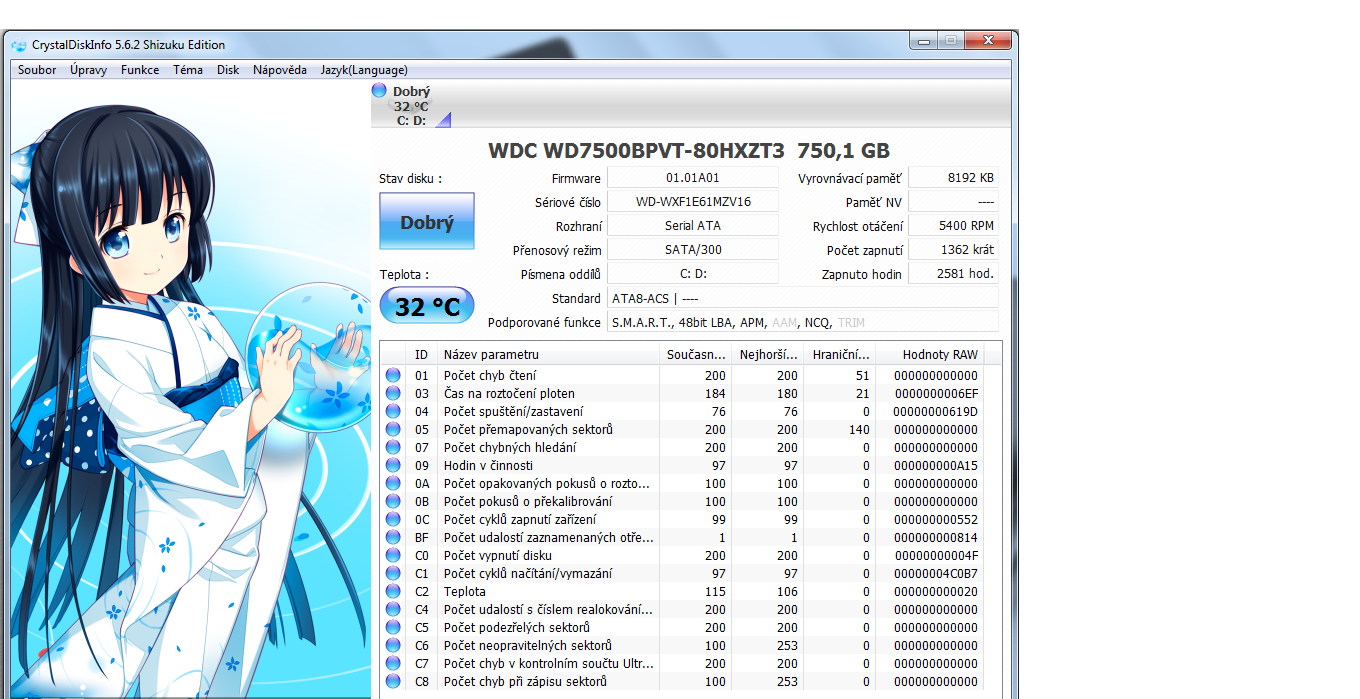Click status orb for Čas na roztočení ploten
Screen dimensions: 1360x699
pyautogui.click(x=393, y=393)
